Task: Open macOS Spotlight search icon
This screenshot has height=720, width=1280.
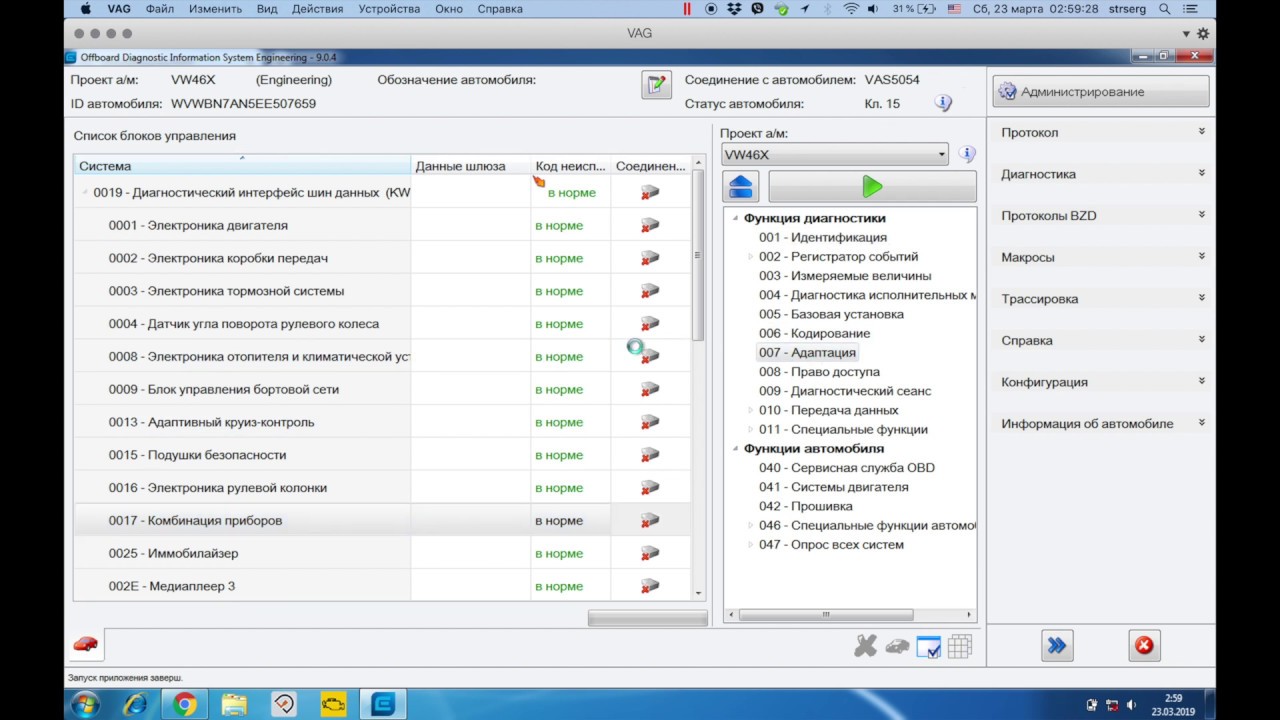Action: [x=1165, y=9]
